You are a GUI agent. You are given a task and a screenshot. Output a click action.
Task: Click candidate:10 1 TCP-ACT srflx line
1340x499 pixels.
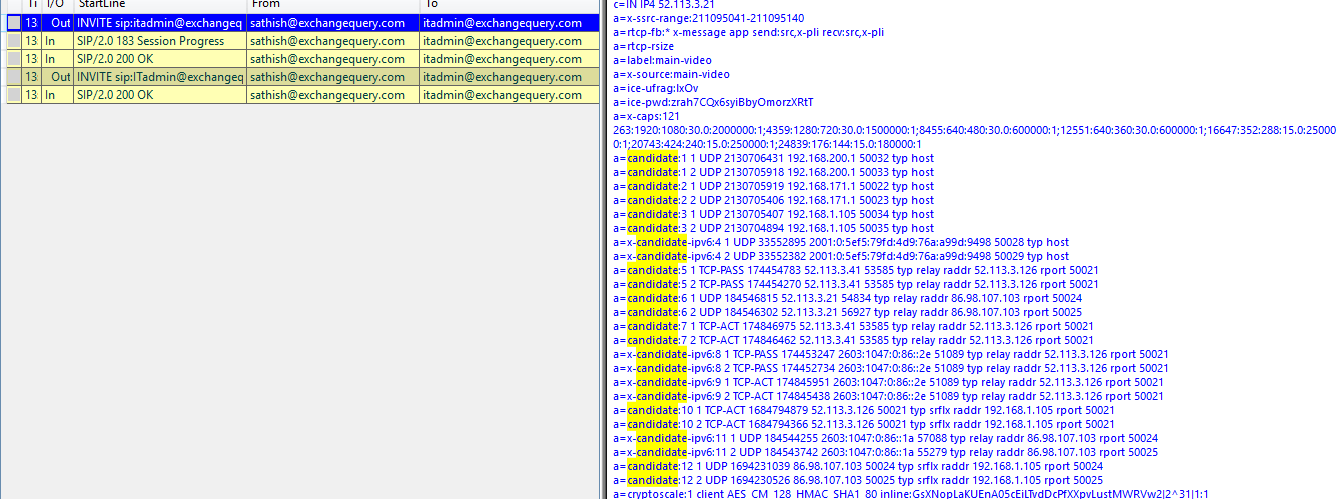tap(864, 410)
